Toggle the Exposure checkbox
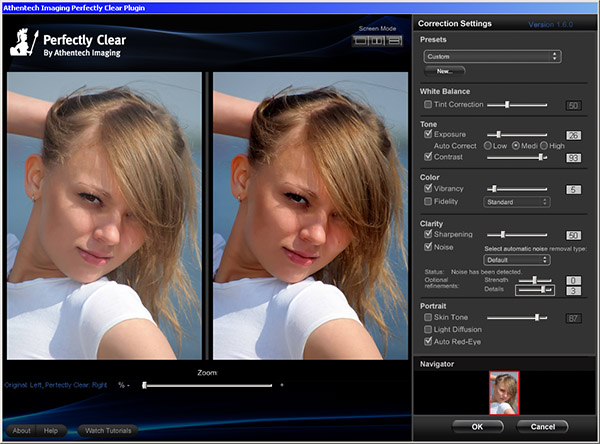The width and height of the screenshot is (600, 444). [428, 133]
